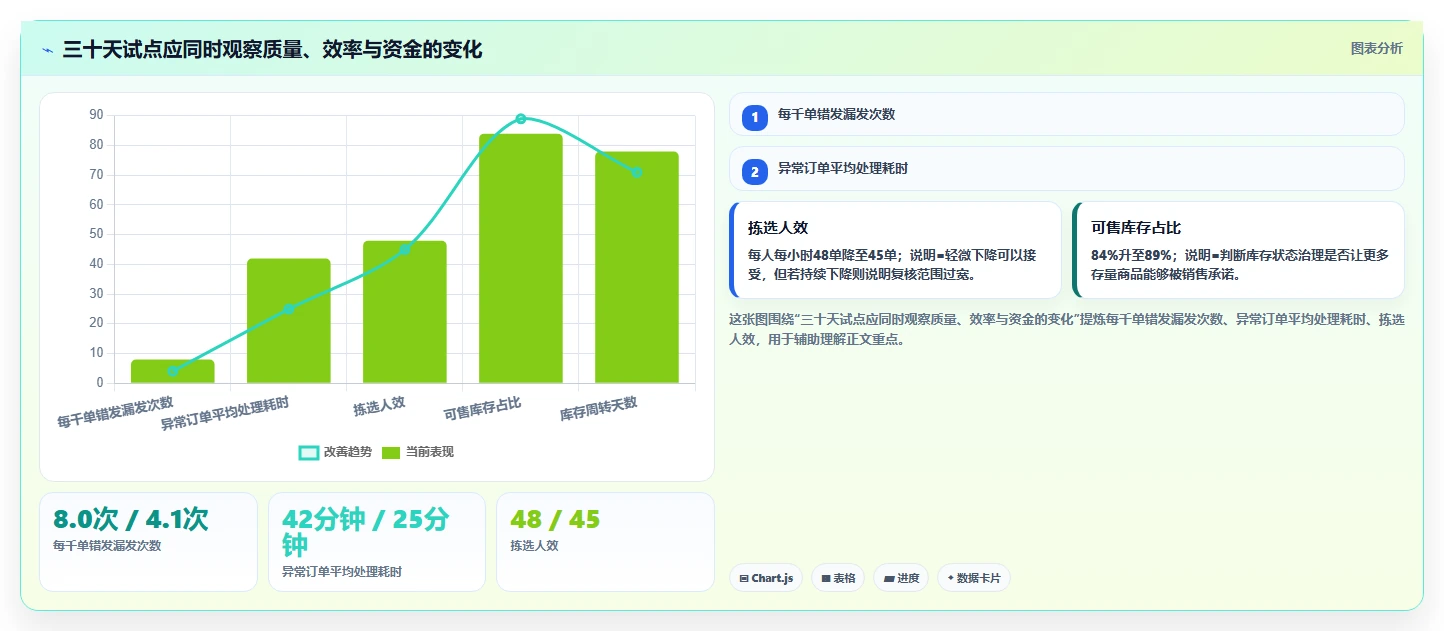Screen dimensions: 1444x631
Task: Click the 数据卡片 tag
Action: click(973, 578)
